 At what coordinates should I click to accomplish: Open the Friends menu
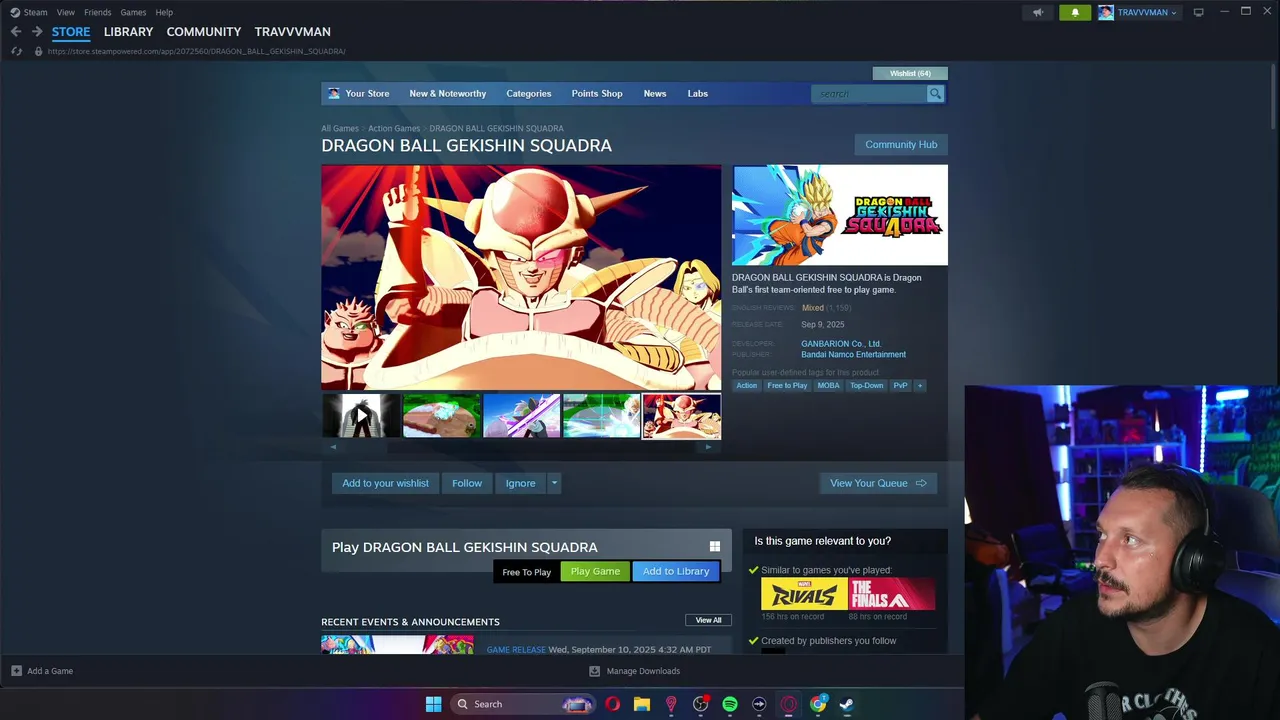(x=97, y=12)
